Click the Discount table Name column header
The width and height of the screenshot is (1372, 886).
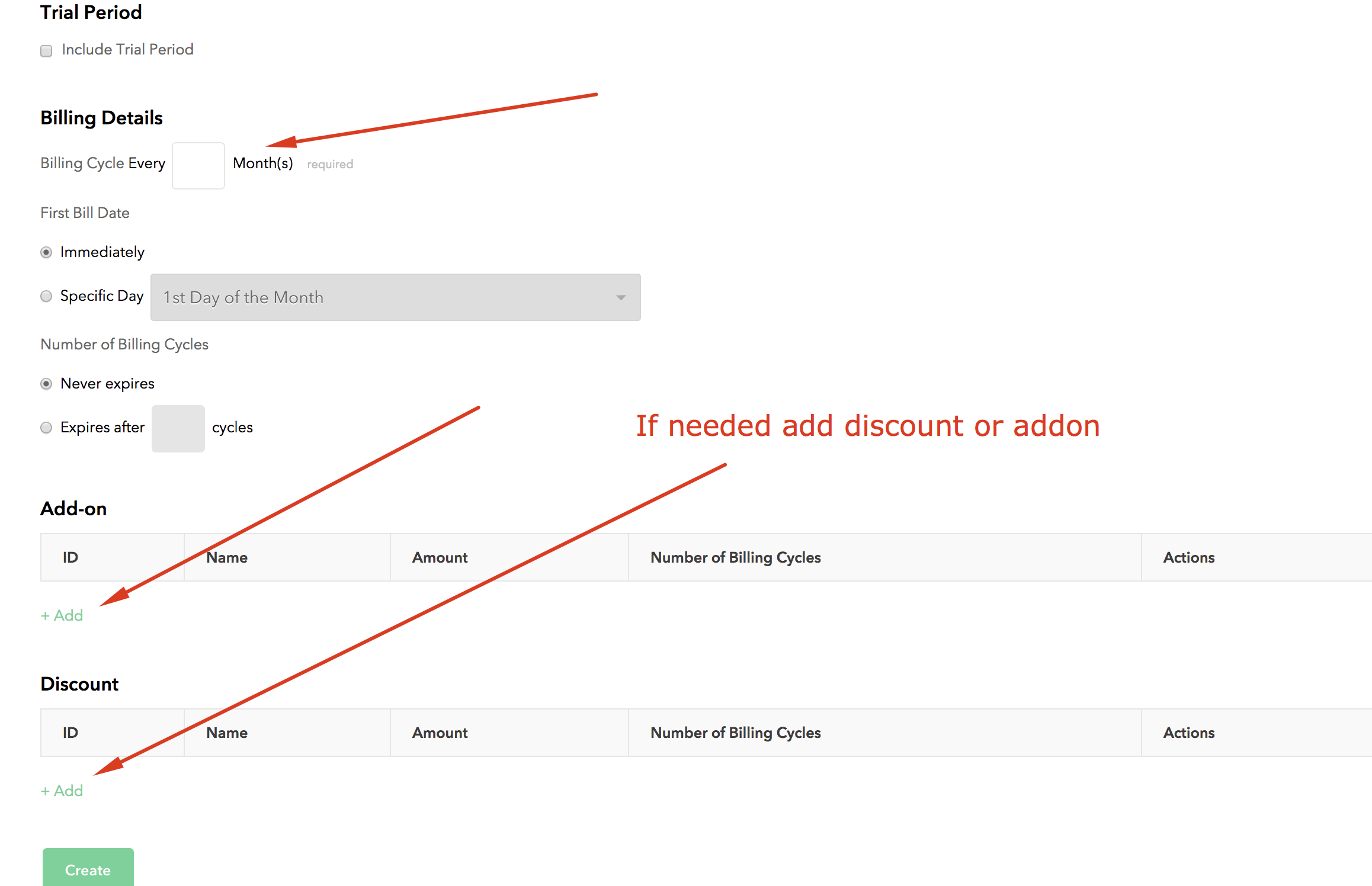coord(227,733)
